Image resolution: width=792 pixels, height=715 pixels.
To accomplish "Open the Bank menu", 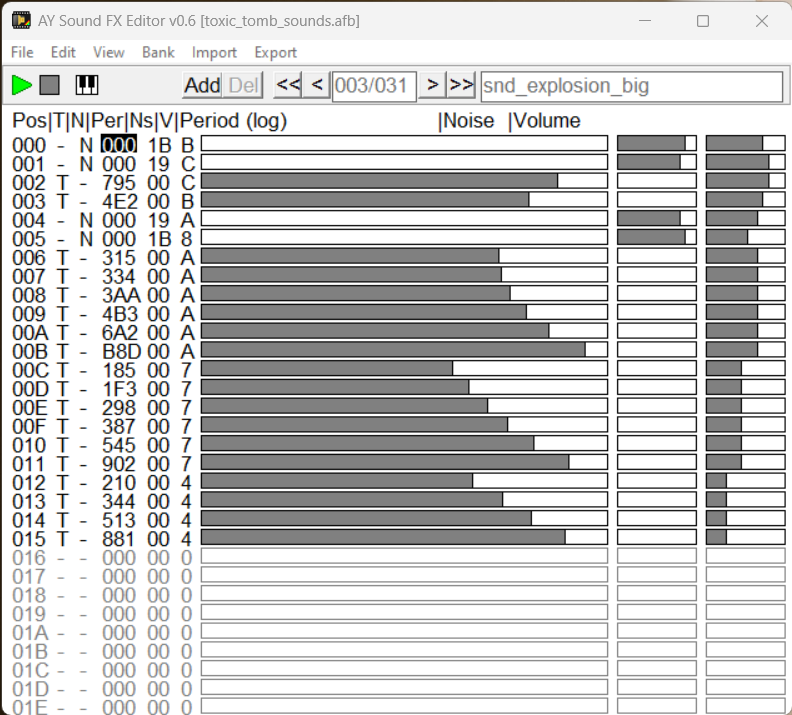I will click(x=158, y=53).
